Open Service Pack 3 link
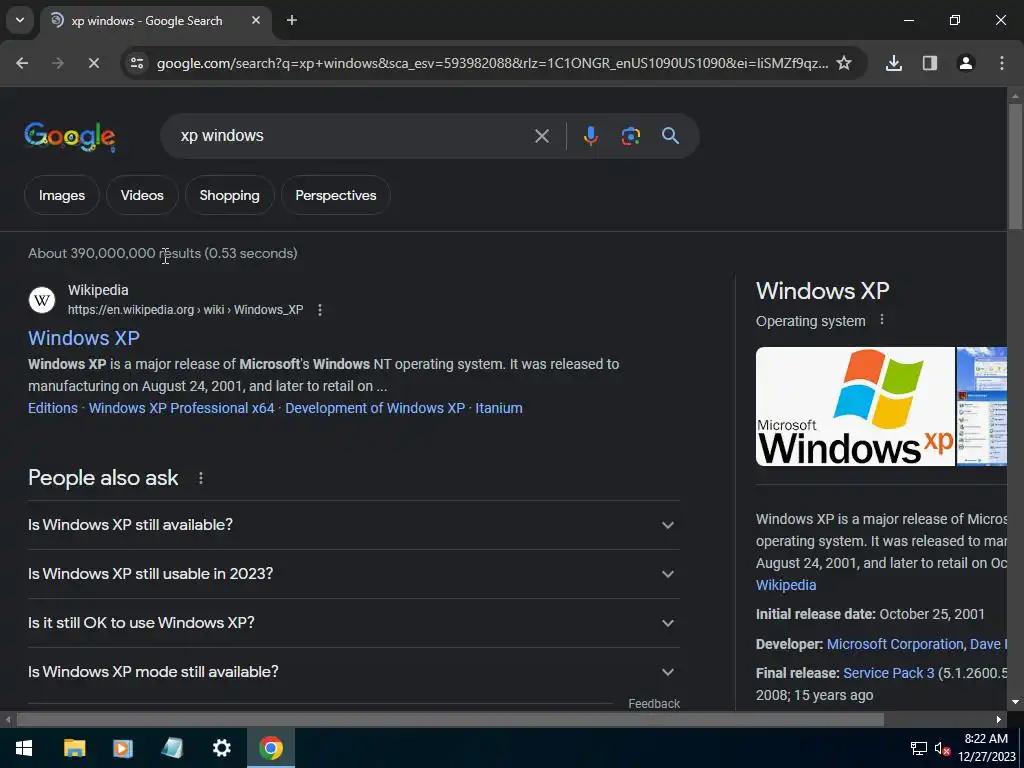The height and width of the screenshot is (768, 1024). [888, 673]
